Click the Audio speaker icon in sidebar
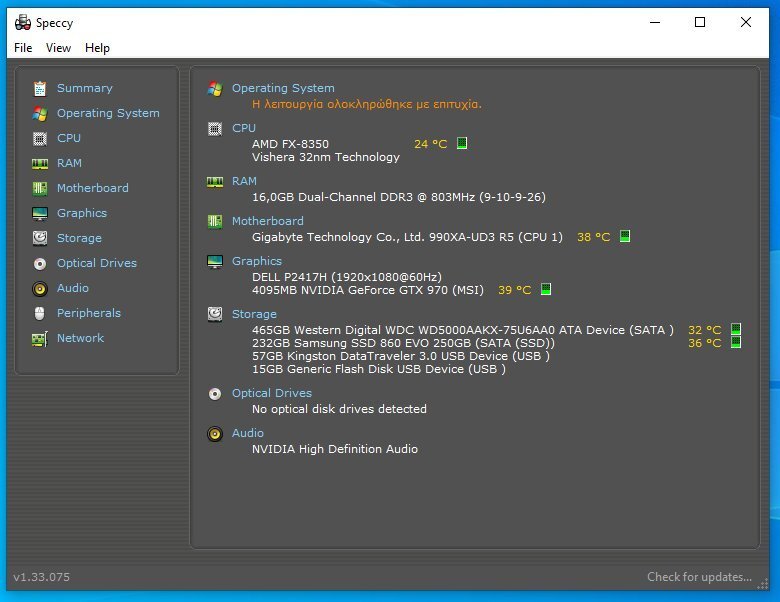The width and height of the screenshot is (780, 602). tap(40, 289)
